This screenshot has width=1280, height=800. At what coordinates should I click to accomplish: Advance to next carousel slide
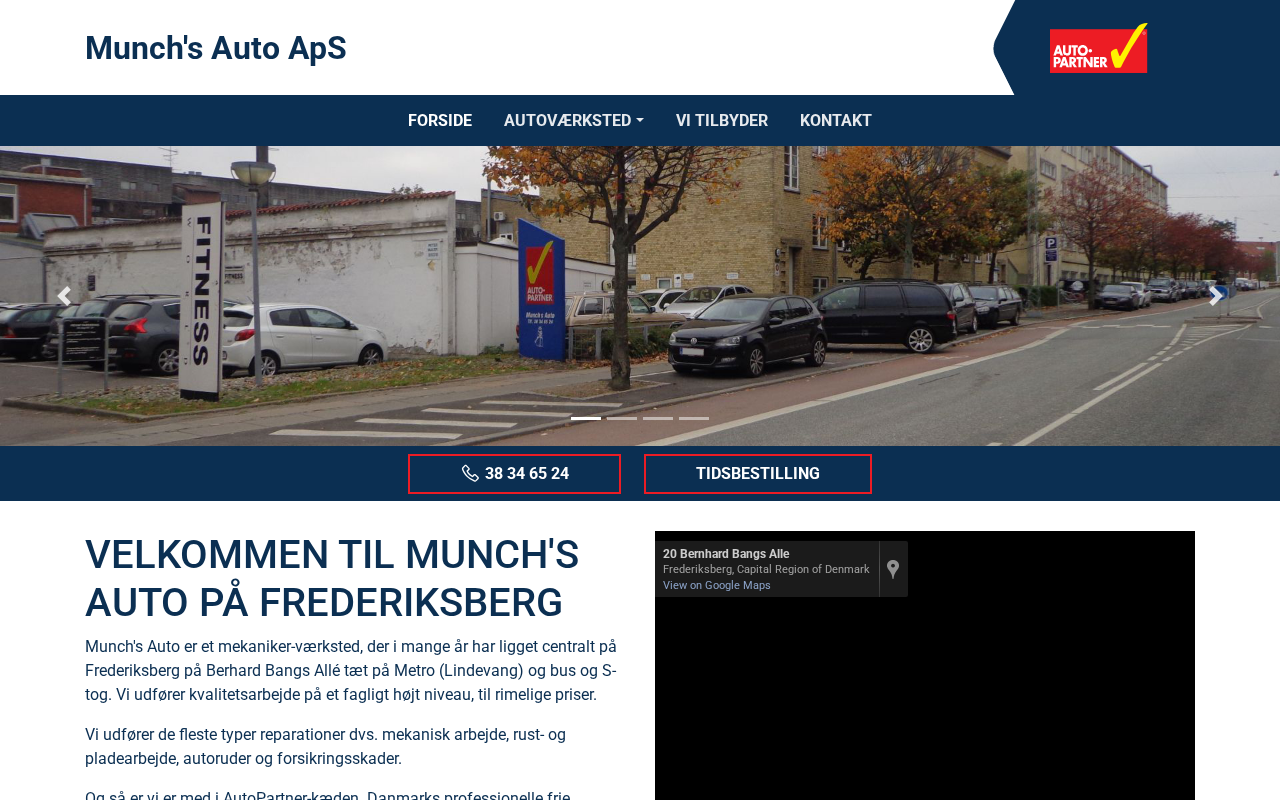pos(1216,296)
